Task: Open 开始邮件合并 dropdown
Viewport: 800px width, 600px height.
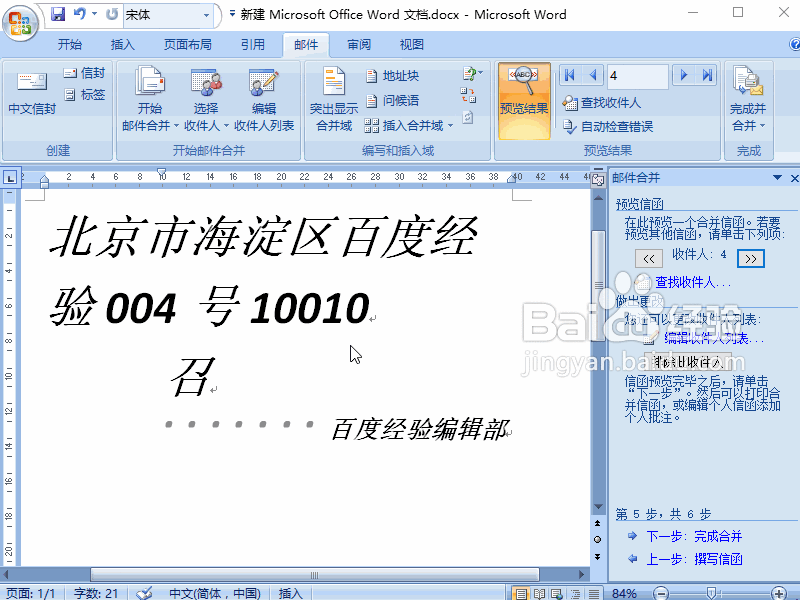Action: click(x=150, y=99)
